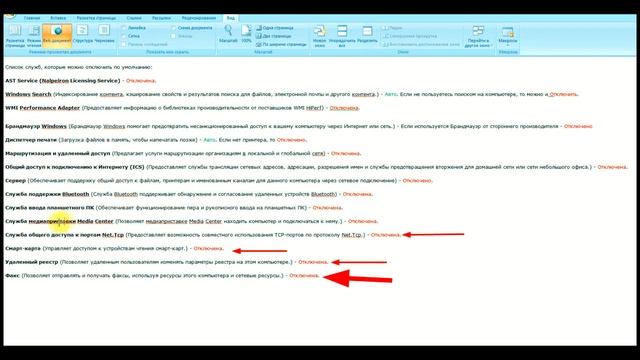
Task: Click teal 'Авто' on Диспетчер печати line
Action: click(x=209, y=140)
